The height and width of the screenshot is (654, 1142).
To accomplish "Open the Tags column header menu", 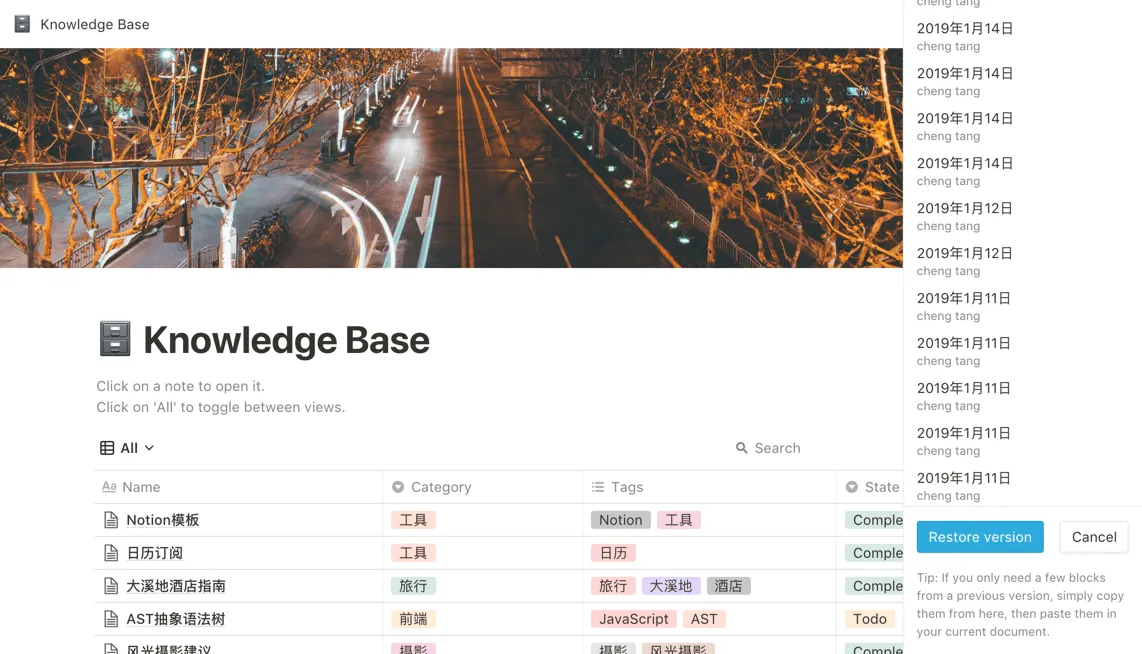I will click(627, 487).
